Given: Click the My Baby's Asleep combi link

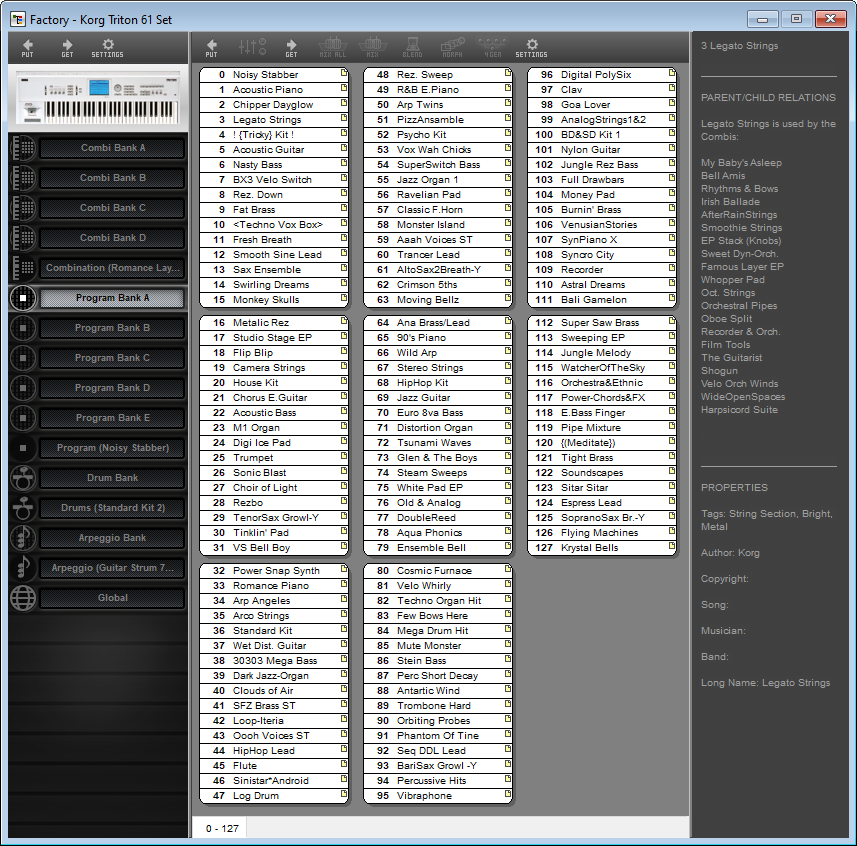Looking at the screenshot, I should [x=741, y=163].
